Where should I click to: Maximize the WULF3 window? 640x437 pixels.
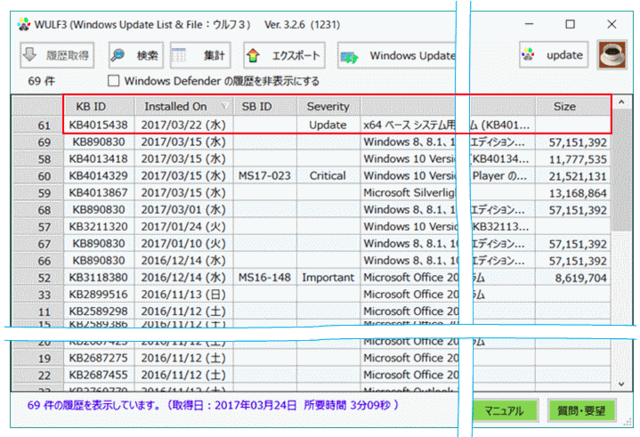point(570,24)
